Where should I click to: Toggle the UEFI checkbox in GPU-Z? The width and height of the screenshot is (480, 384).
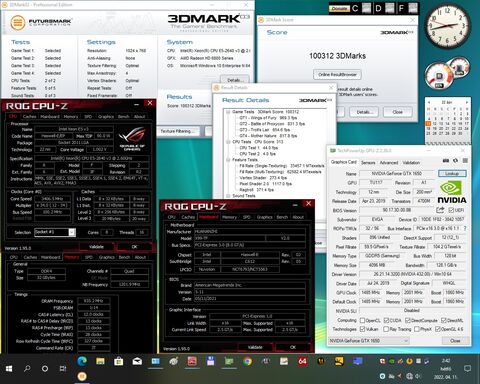coord(451,210)
